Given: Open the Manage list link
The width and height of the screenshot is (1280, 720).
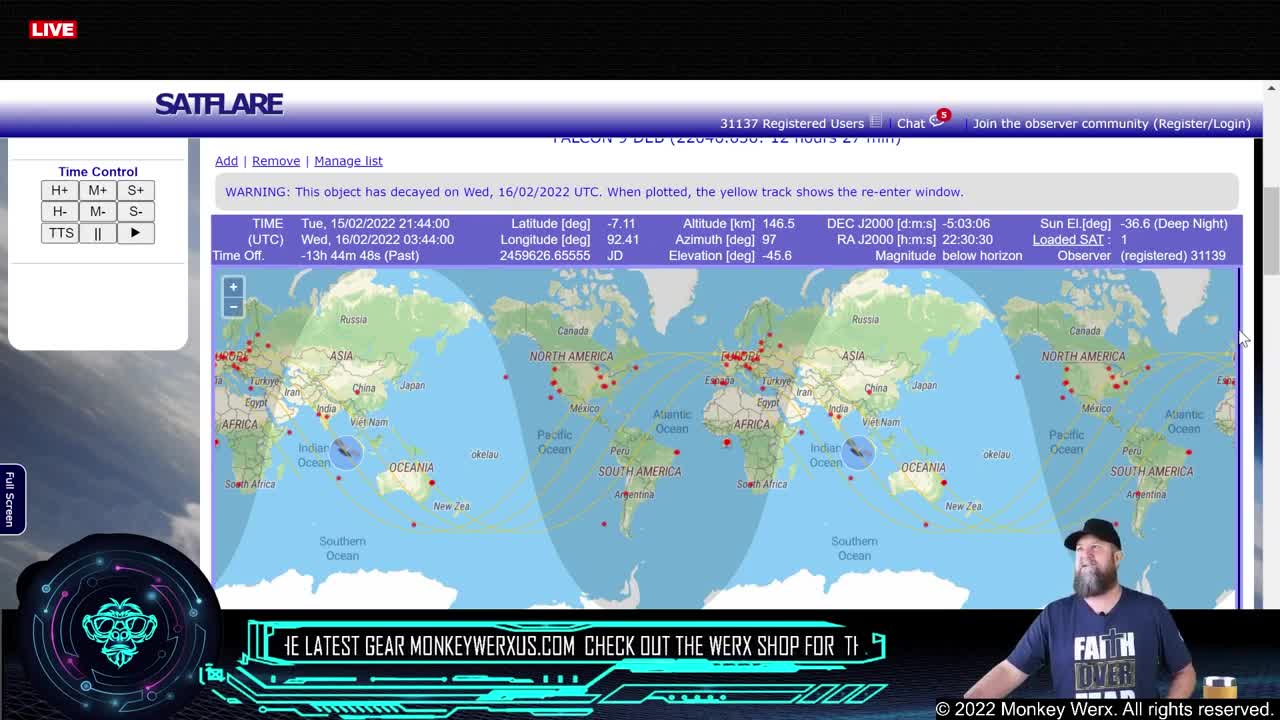Looking at the screenshot, I should (348, 161).
